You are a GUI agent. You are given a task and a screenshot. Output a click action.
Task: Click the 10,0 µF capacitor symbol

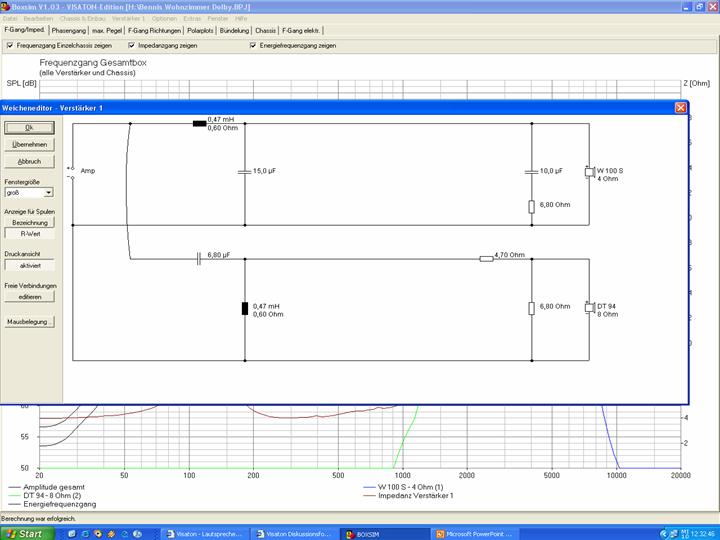532,171
